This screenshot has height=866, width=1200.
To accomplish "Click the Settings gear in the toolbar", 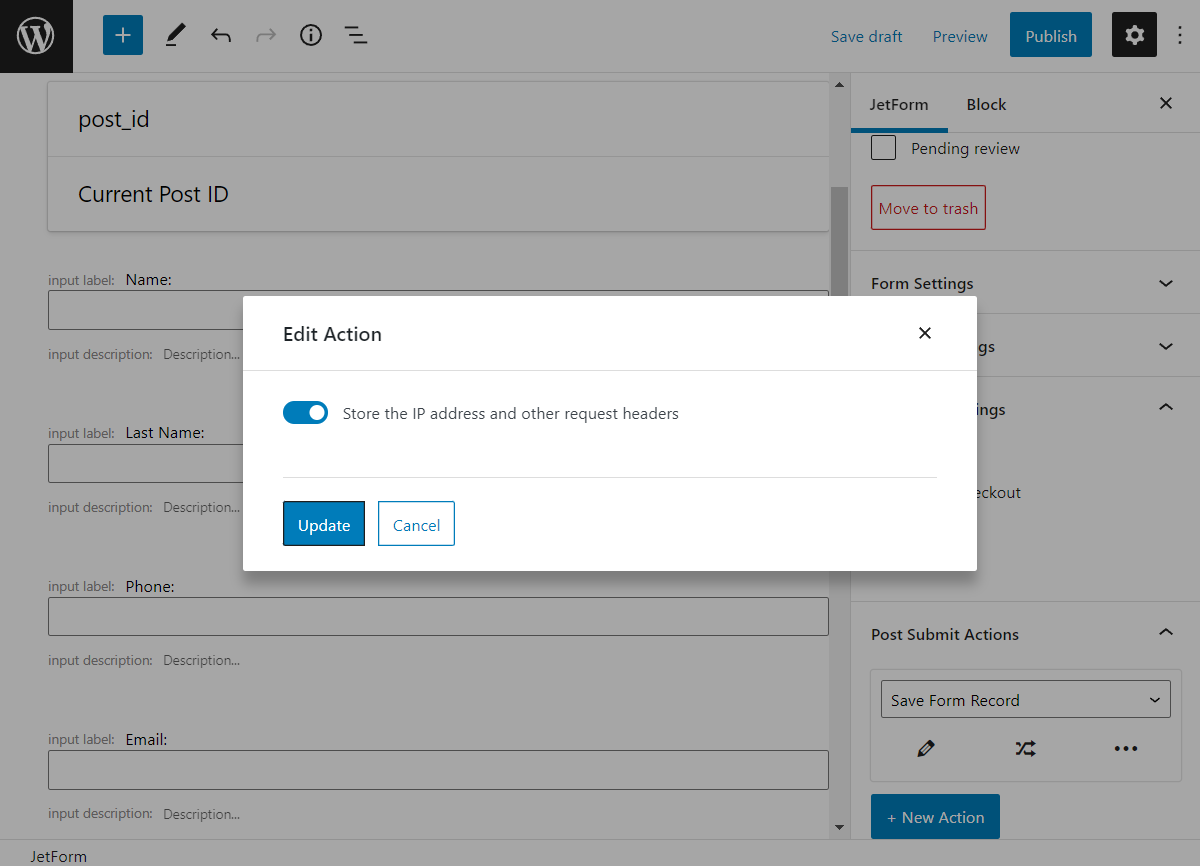I will (x=1134, y=34).
